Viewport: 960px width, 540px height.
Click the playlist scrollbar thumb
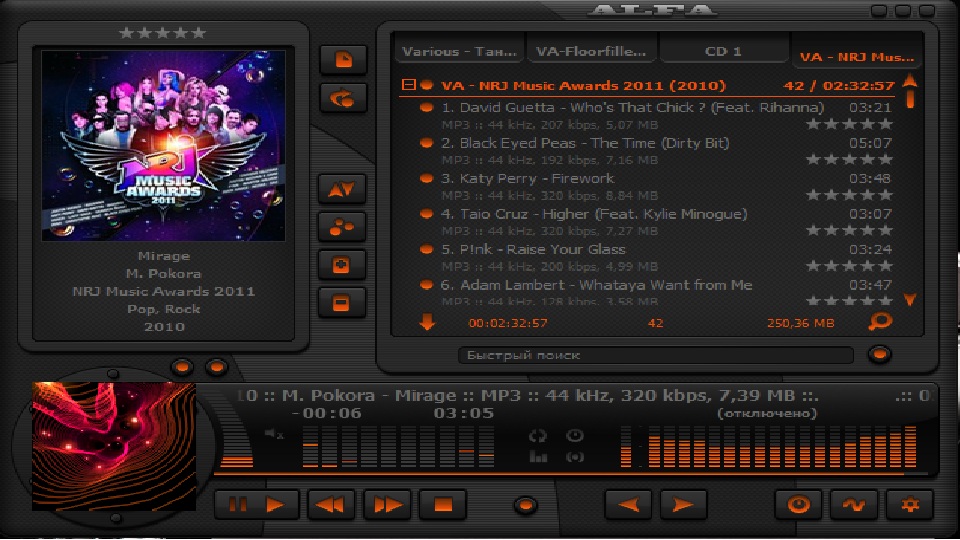coord(910,99)
